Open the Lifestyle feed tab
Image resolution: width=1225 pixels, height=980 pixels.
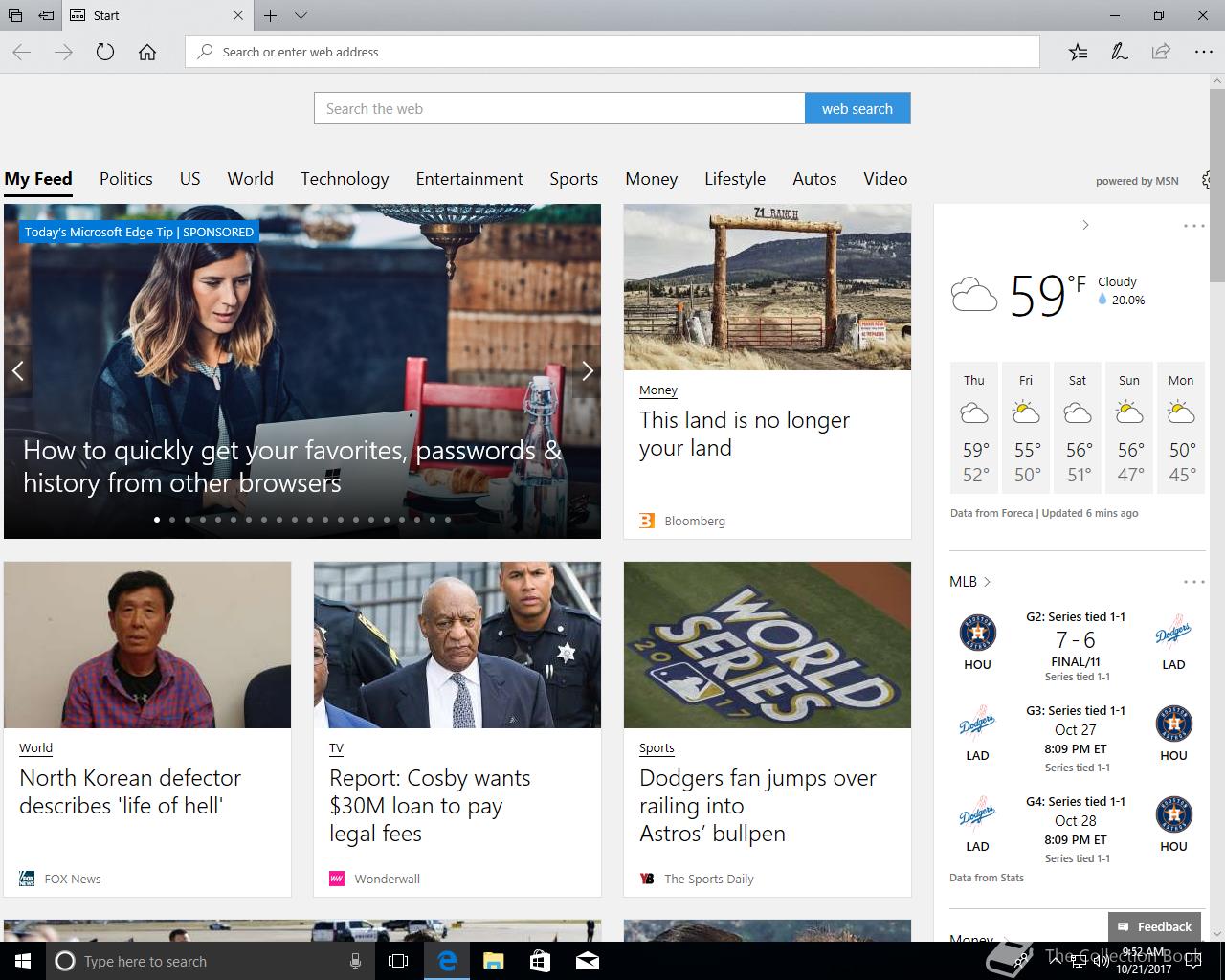point(735,179)
